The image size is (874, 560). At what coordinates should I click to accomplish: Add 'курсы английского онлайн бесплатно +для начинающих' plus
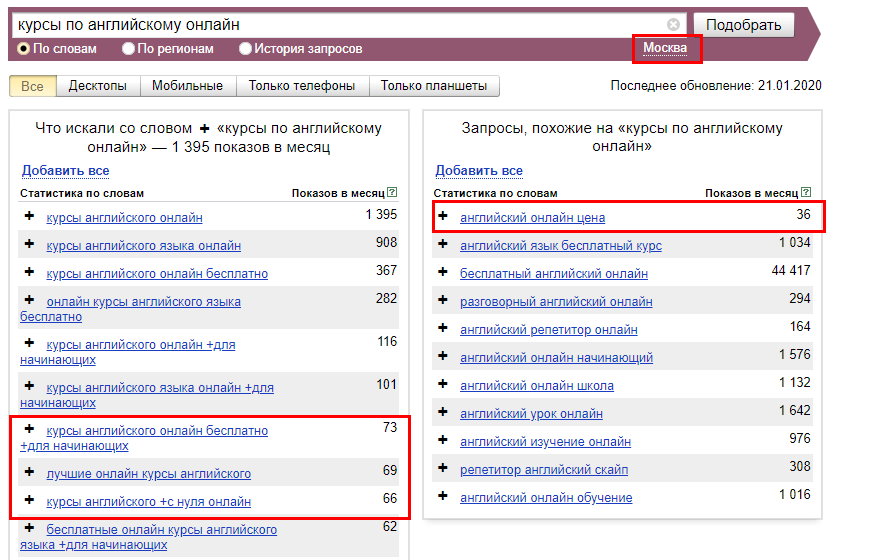point(30,428)
